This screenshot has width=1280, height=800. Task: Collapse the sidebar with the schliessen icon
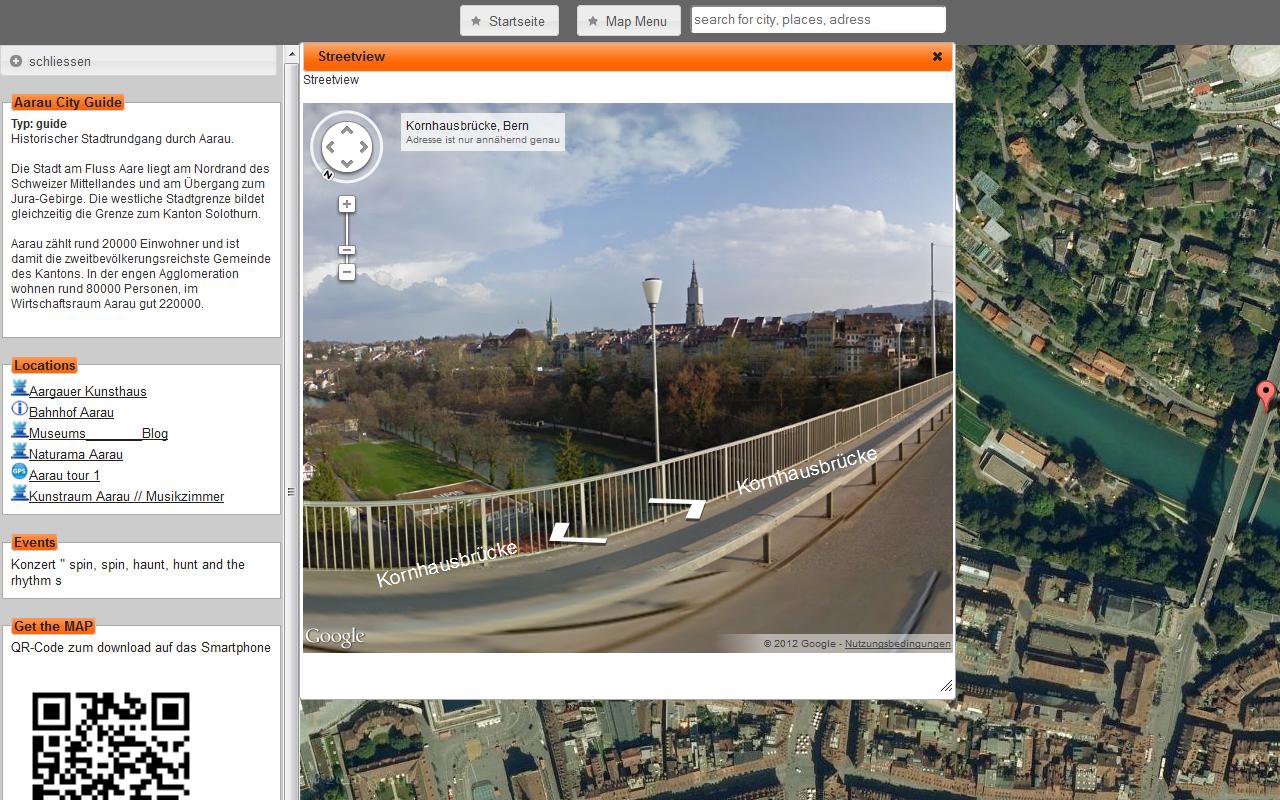coord(16,61)
